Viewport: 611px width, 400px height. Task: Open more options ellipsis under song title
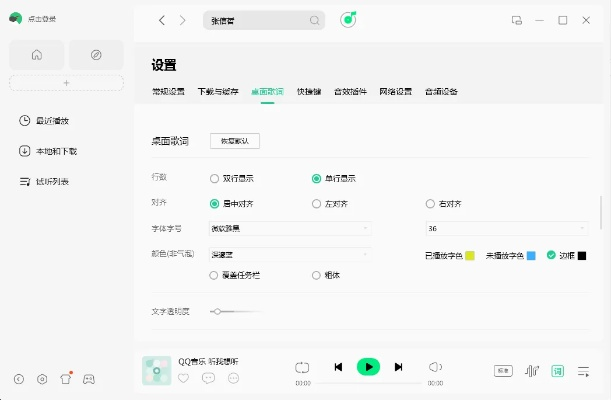233,378
